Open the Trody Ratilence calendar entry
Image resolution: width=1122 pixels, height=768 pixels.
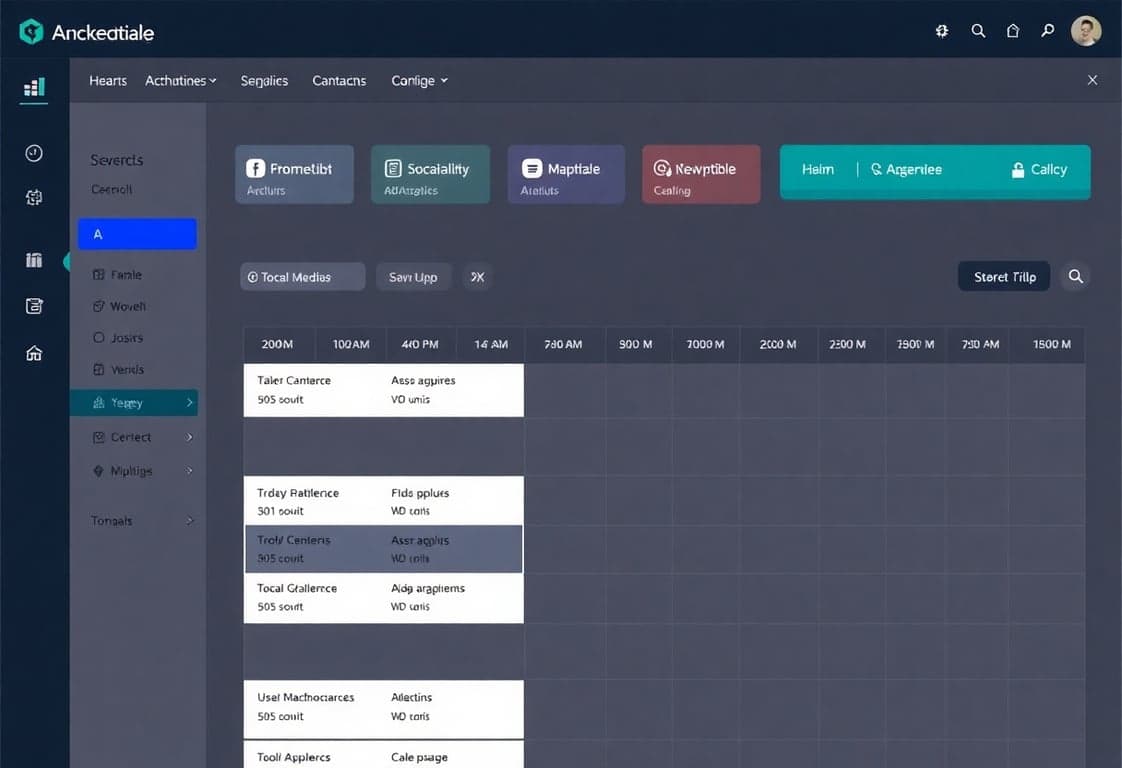(x=383, y=501)
